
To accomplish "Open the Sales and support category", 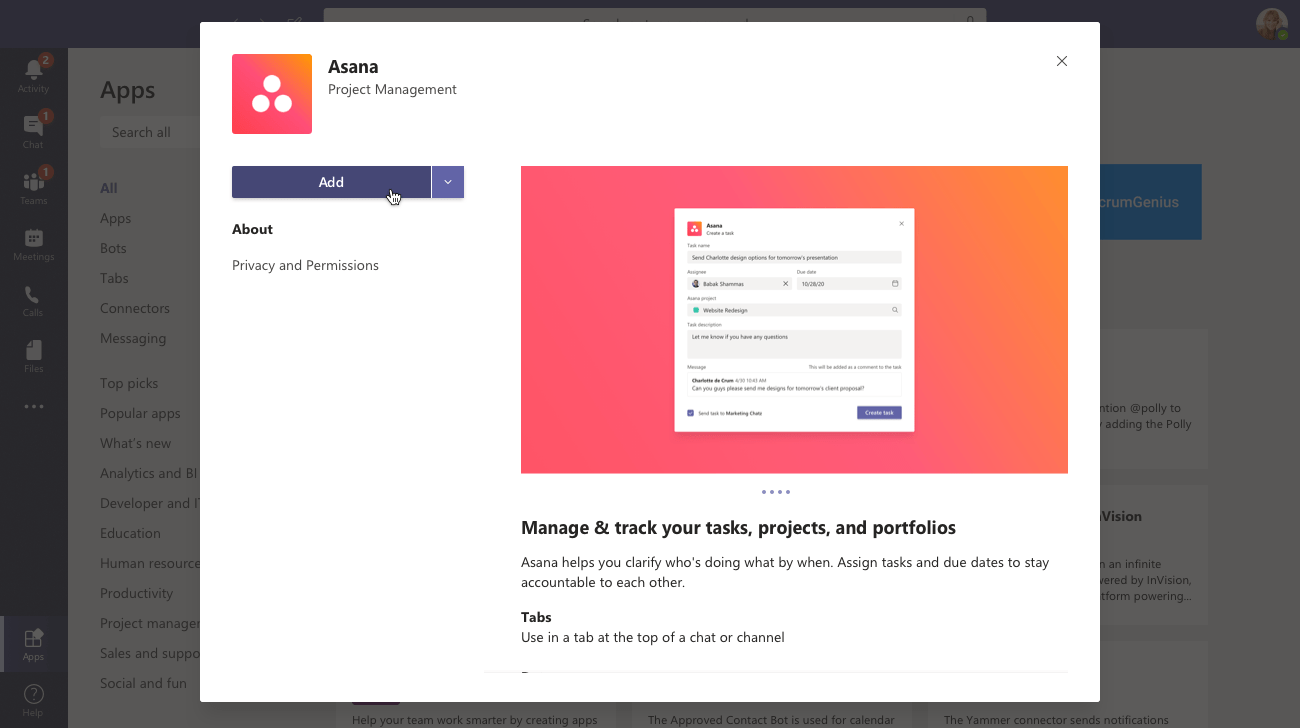I will pos(150,653).
